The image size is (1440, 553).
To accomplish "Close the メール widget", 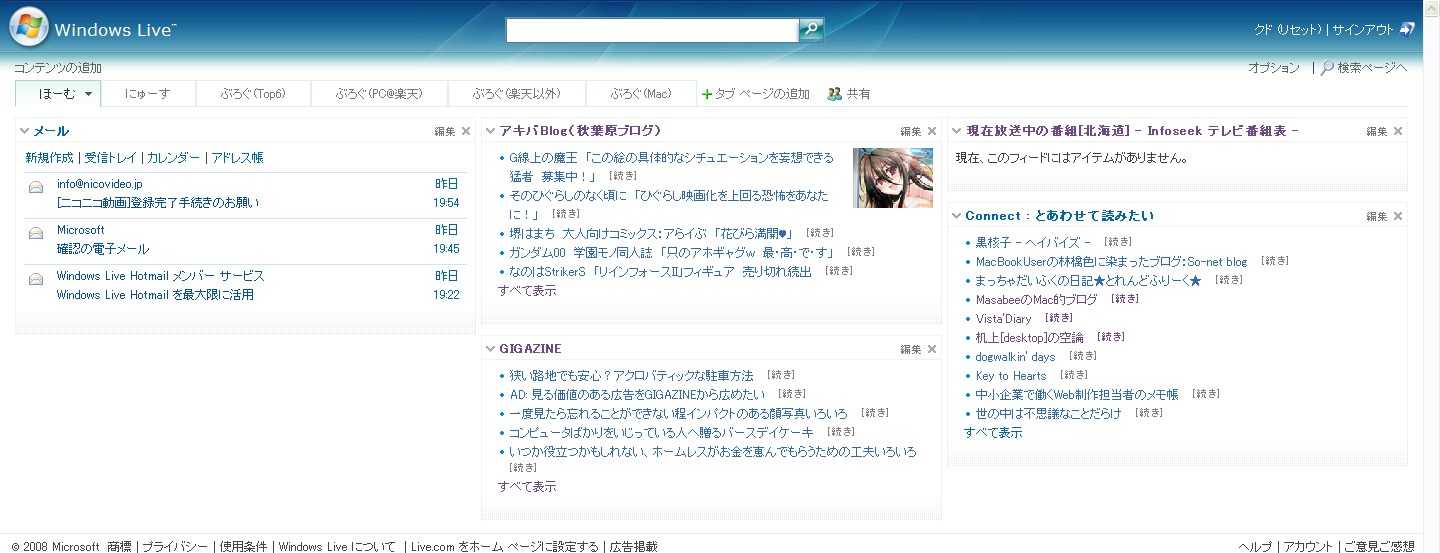I will point(466,131).
